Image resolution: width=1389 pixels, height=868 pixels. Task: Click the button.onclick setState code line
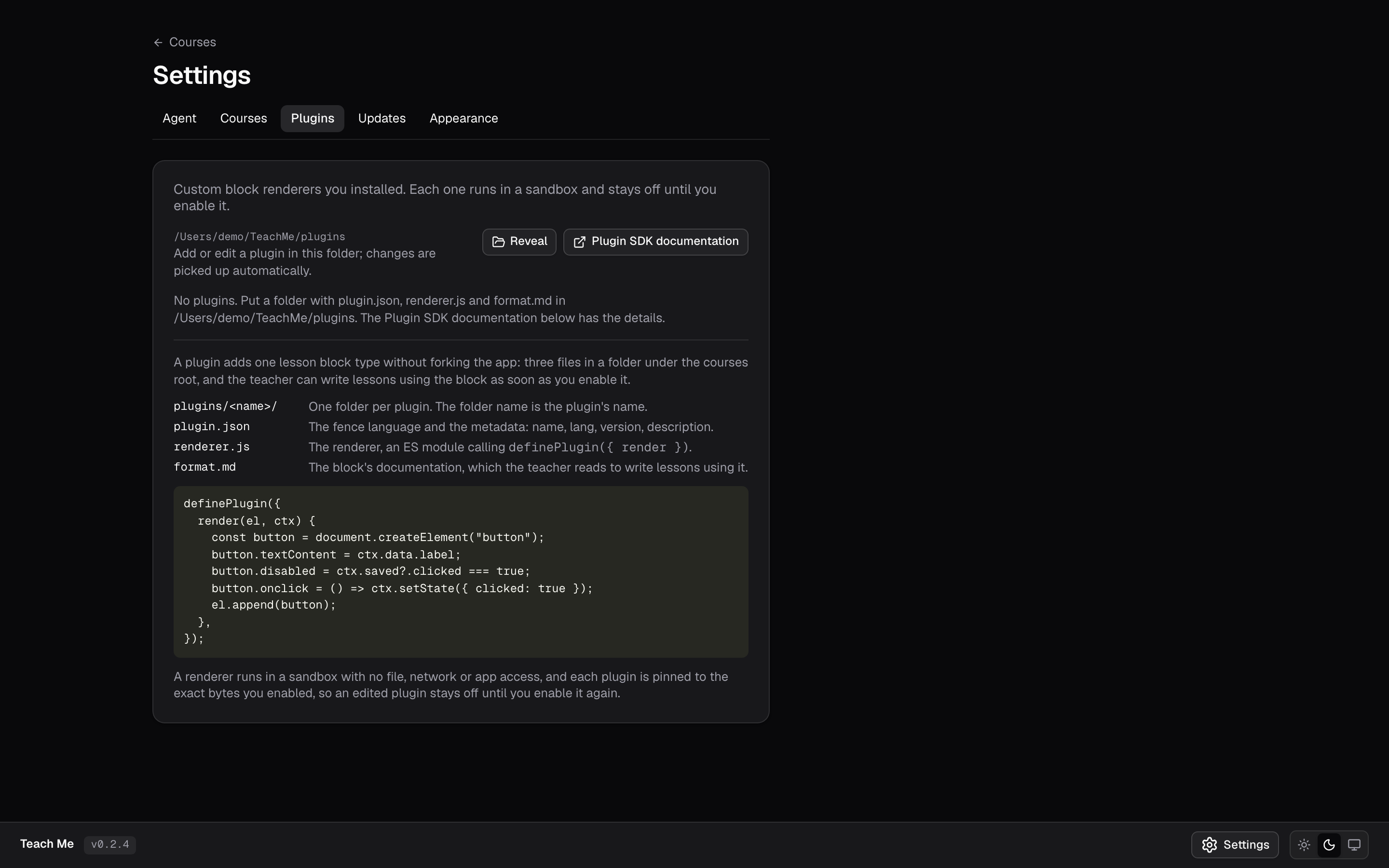402,588
